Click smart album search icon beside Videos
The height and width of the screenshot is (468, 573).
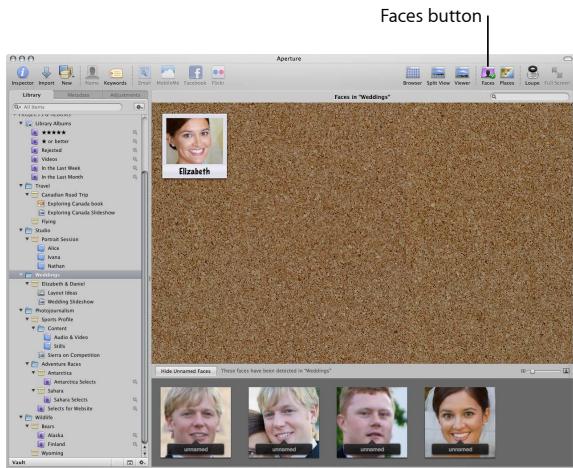[x=135, y=159]
